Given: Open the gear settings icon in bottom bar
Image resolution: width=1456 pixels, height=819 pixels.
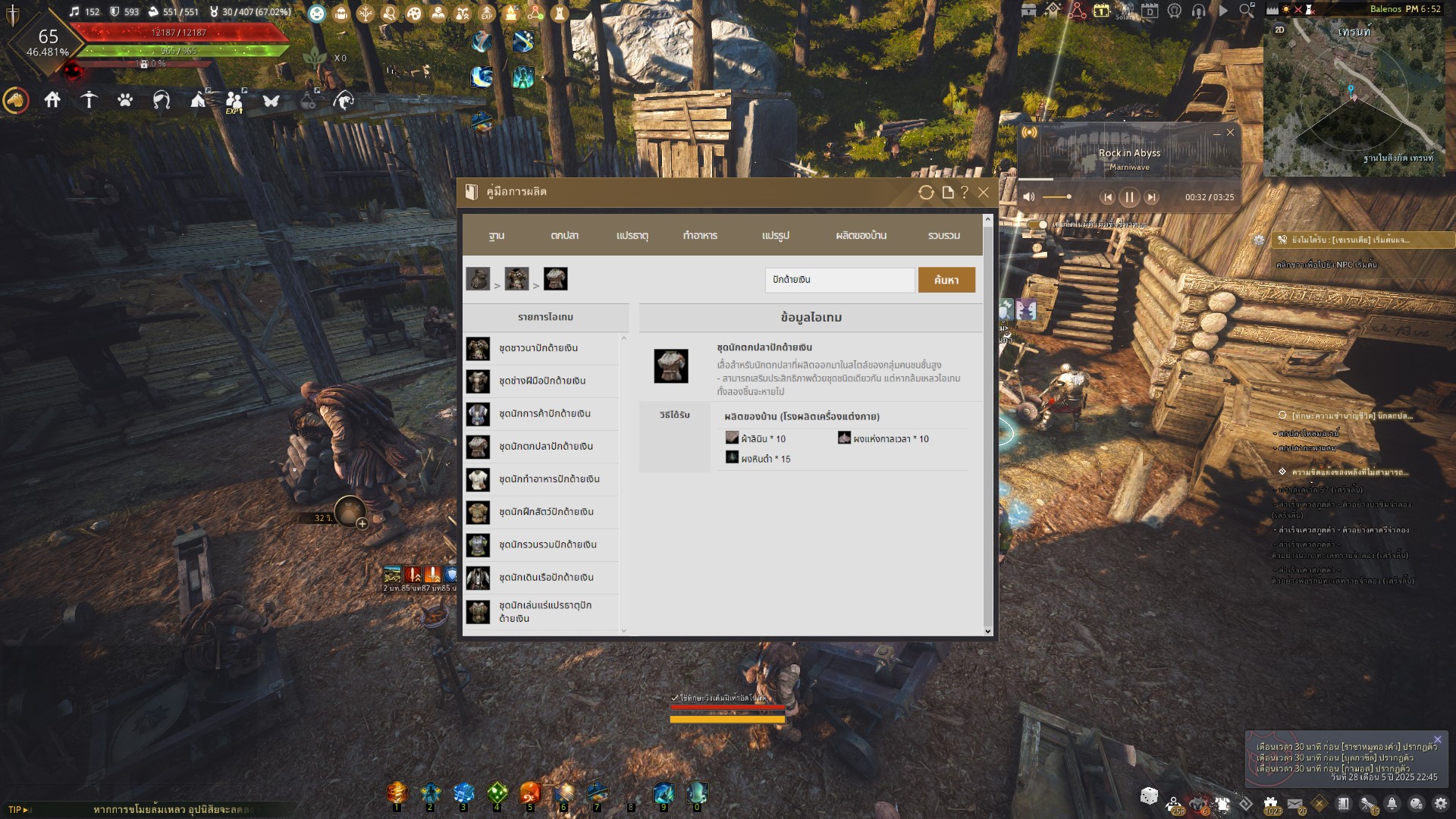Looking at the screenshot, I should 1440,804.
